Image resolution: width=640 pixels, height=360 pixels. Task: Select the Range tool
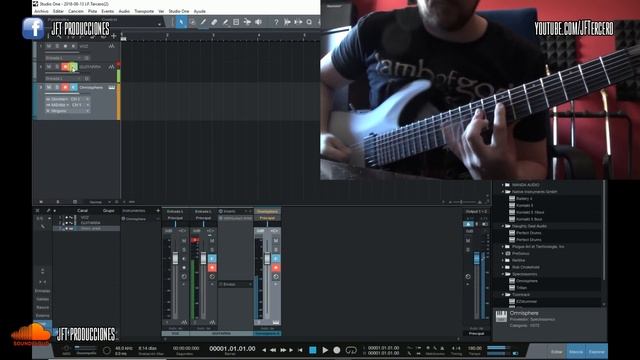pyautogui.click(x=192, y=22)
